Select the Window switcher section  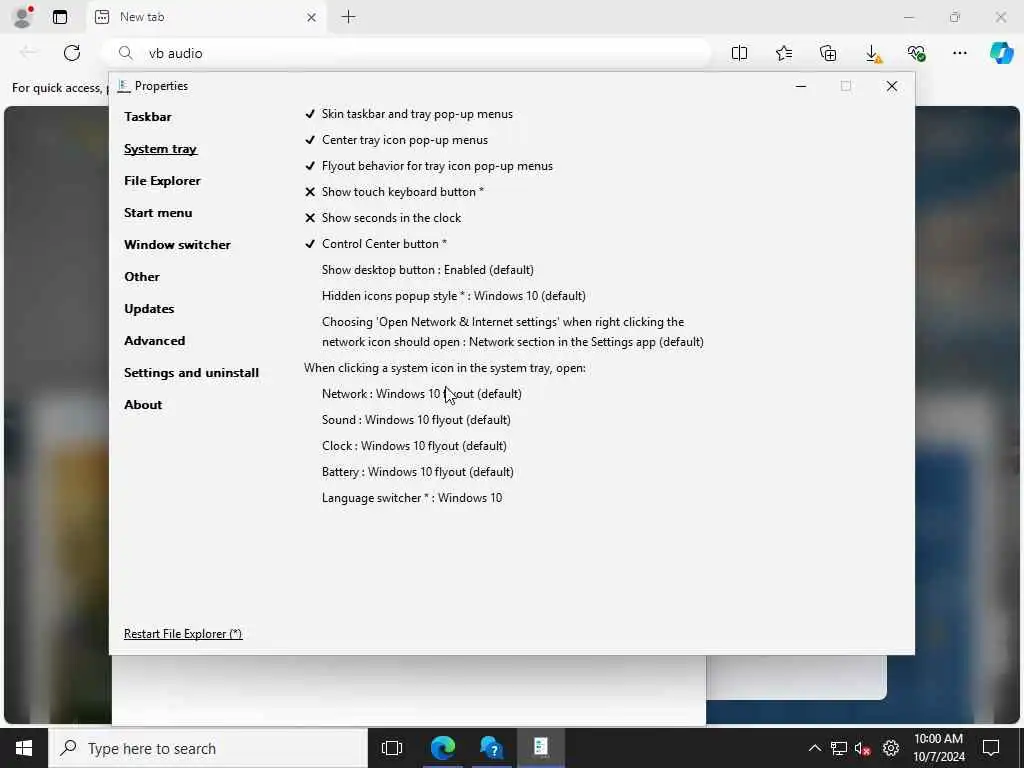click(177, 245)
